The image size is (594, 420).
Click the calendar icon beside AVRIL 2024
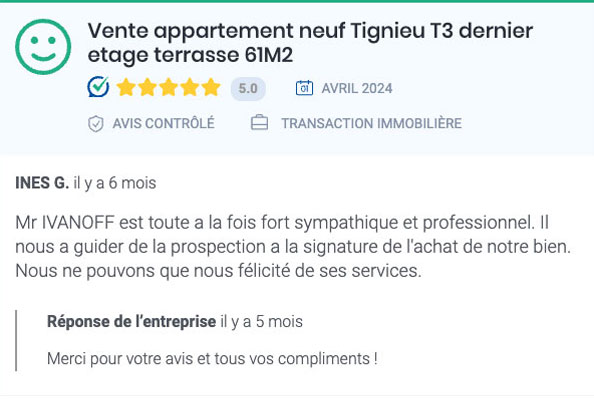tap(304, 88)
